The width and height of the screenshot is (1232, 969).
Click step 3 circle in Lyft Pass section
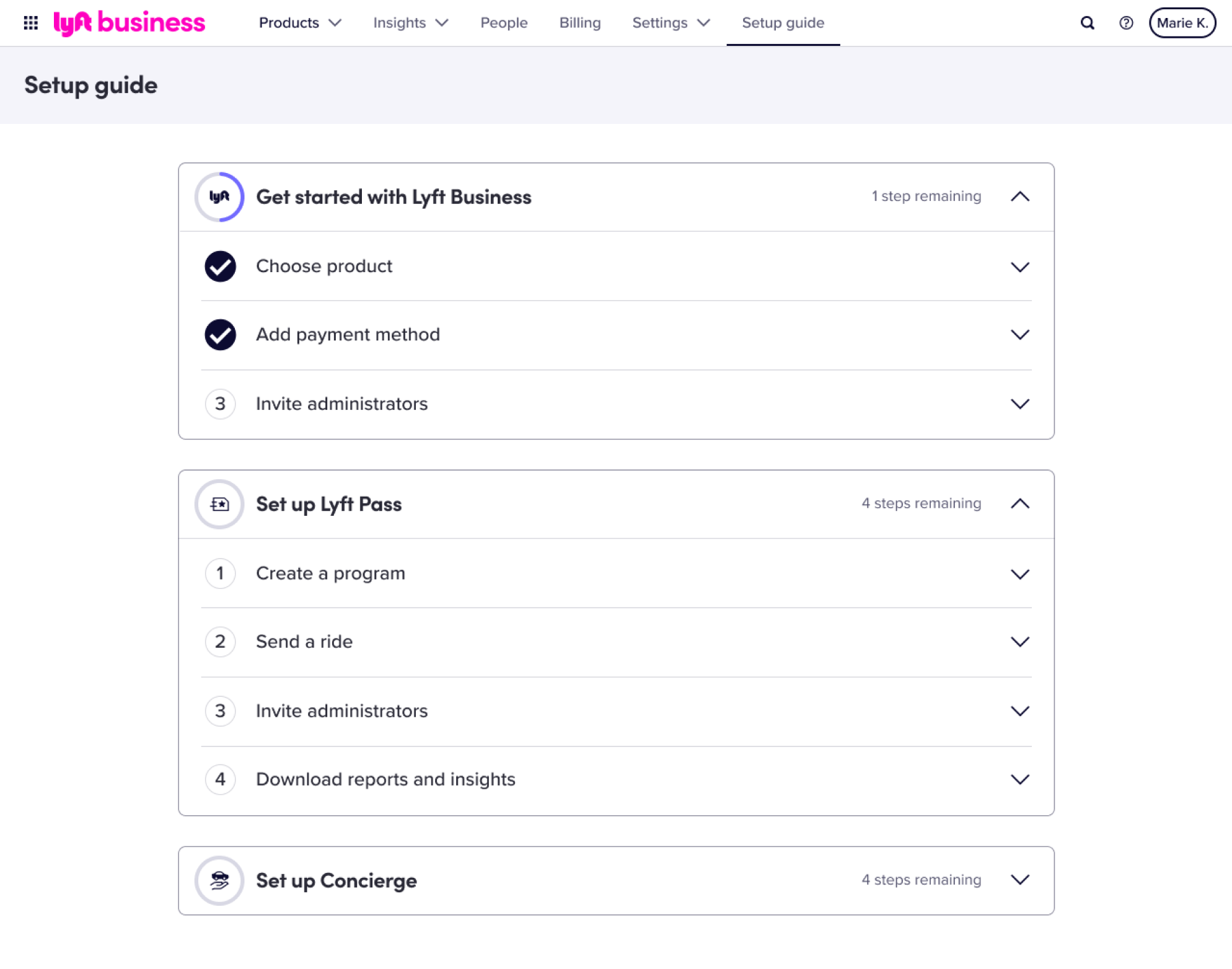pos(220,710)
